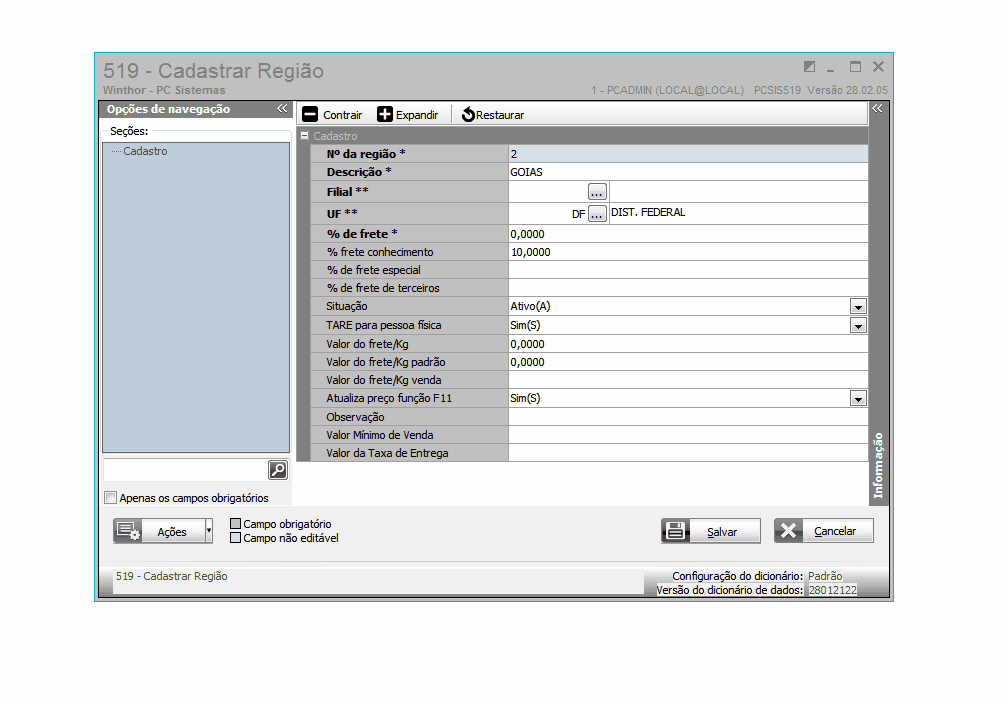Toggle Apenas os campos obrigatórios checkbox
The height and width of the screenshot is (705, 1008).
click(111, 497)
